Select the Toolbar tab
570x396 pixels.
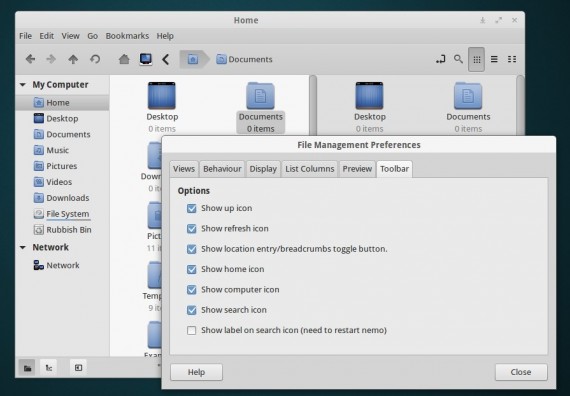394,169
